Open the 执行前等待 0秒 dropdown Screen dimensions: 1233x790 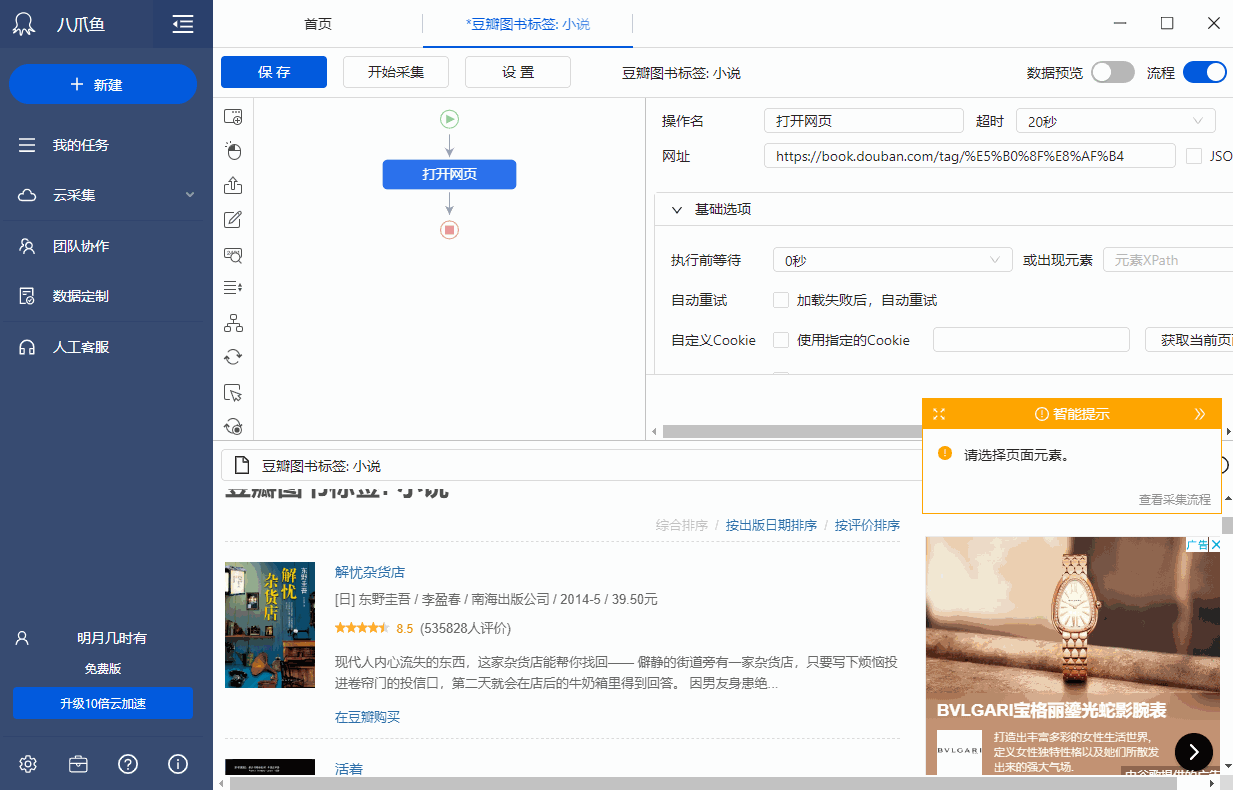[892, 260]
